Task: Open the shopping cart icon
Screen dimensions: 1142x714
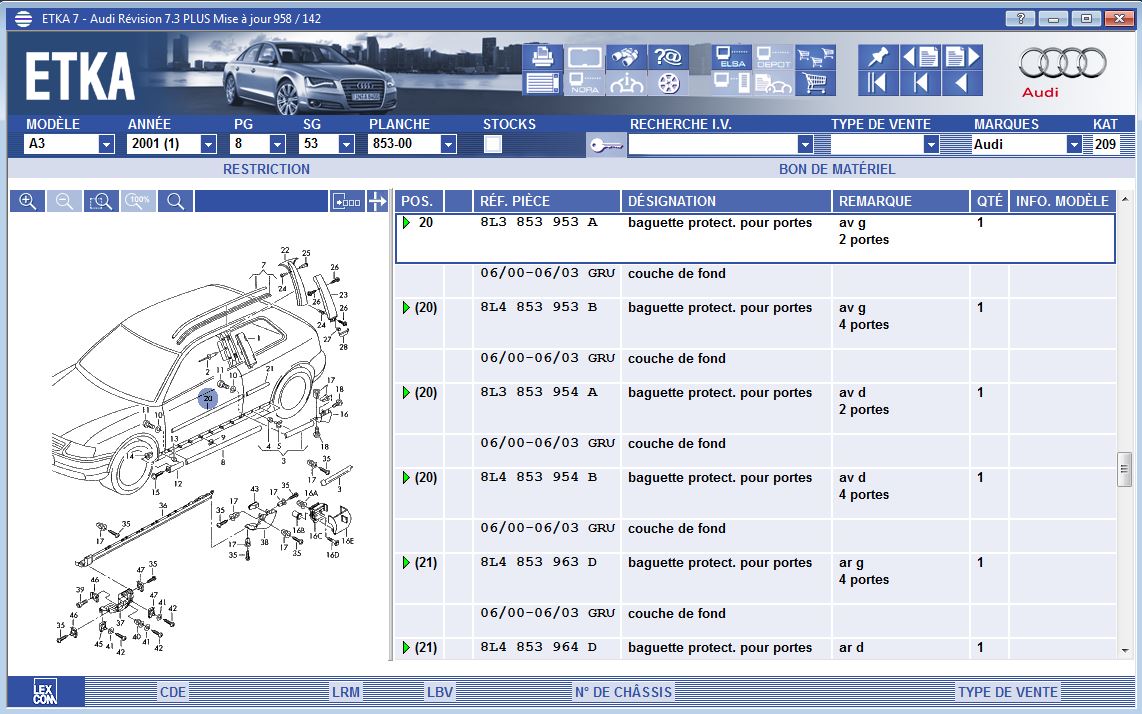Action: point(815,83)
